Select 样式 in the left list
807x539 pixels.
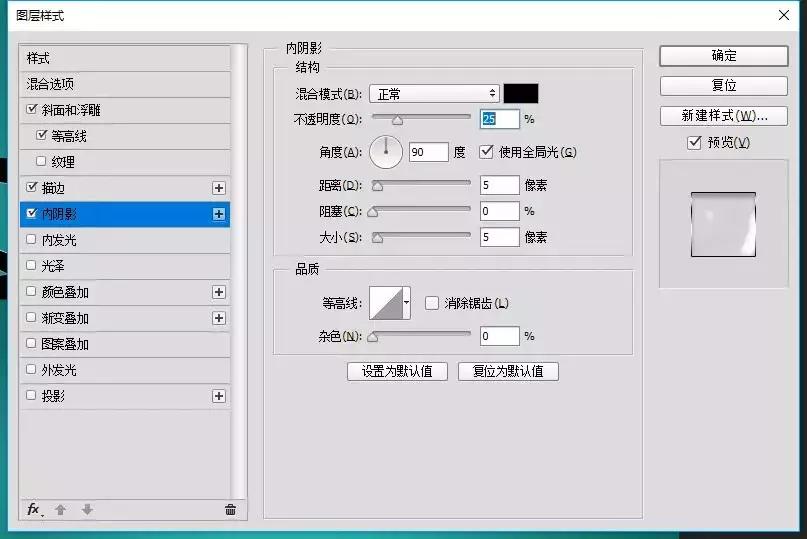click(125, 58)
